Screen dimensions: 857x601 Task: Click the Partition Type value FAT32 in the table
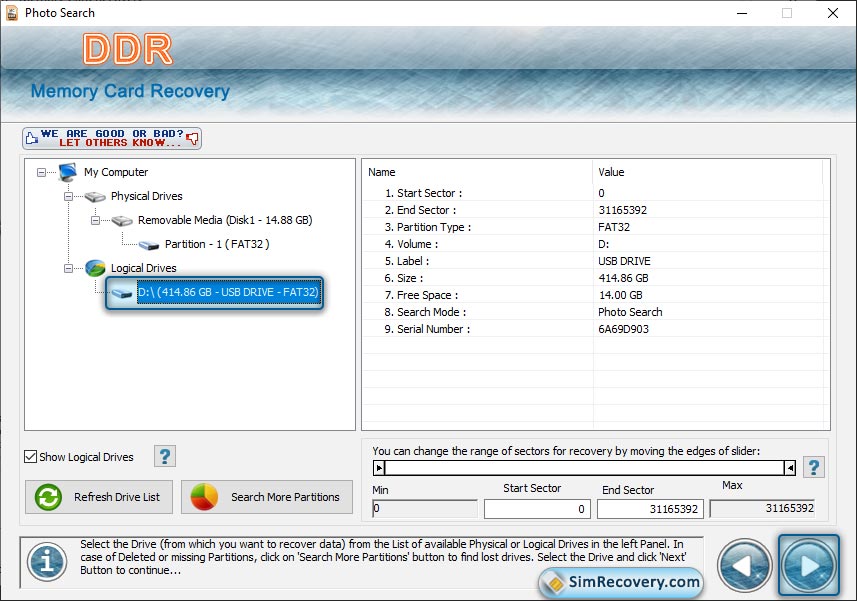pyautogui.click(x=614, y=227)
